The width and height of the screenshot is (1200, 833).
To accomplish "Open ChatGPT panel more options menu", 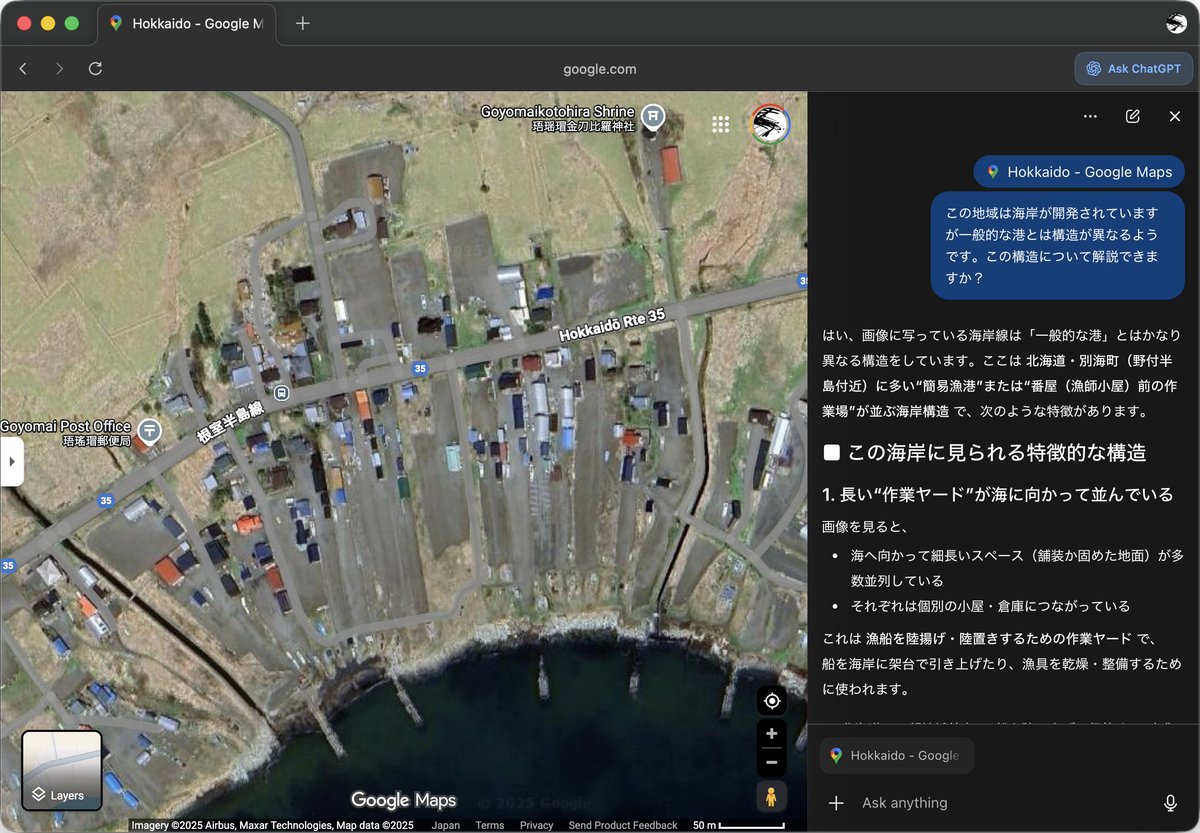I will pyautogui.click(x=1090, y=116).
